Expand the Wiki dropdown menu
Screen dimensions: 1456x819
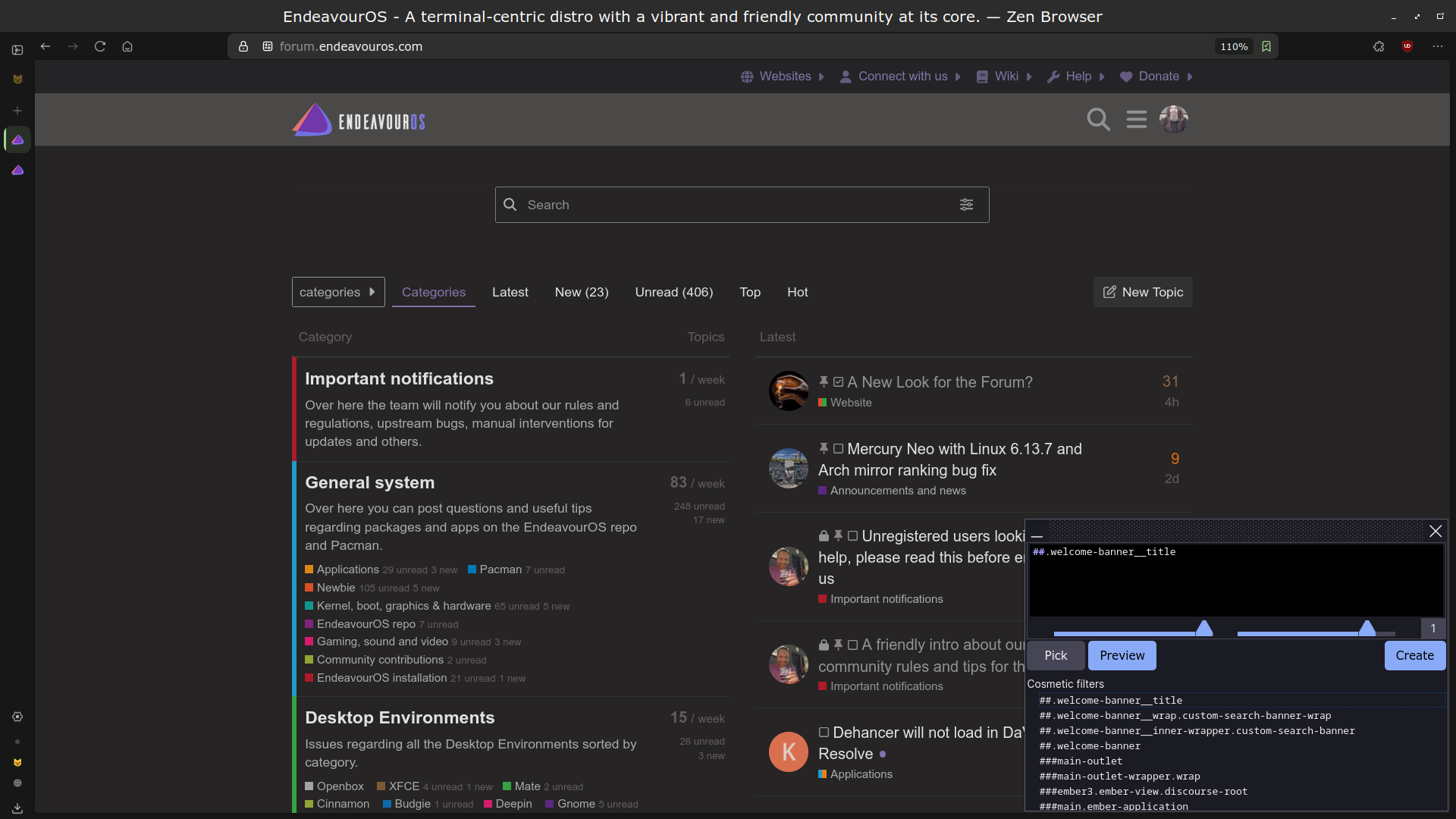1004,77
